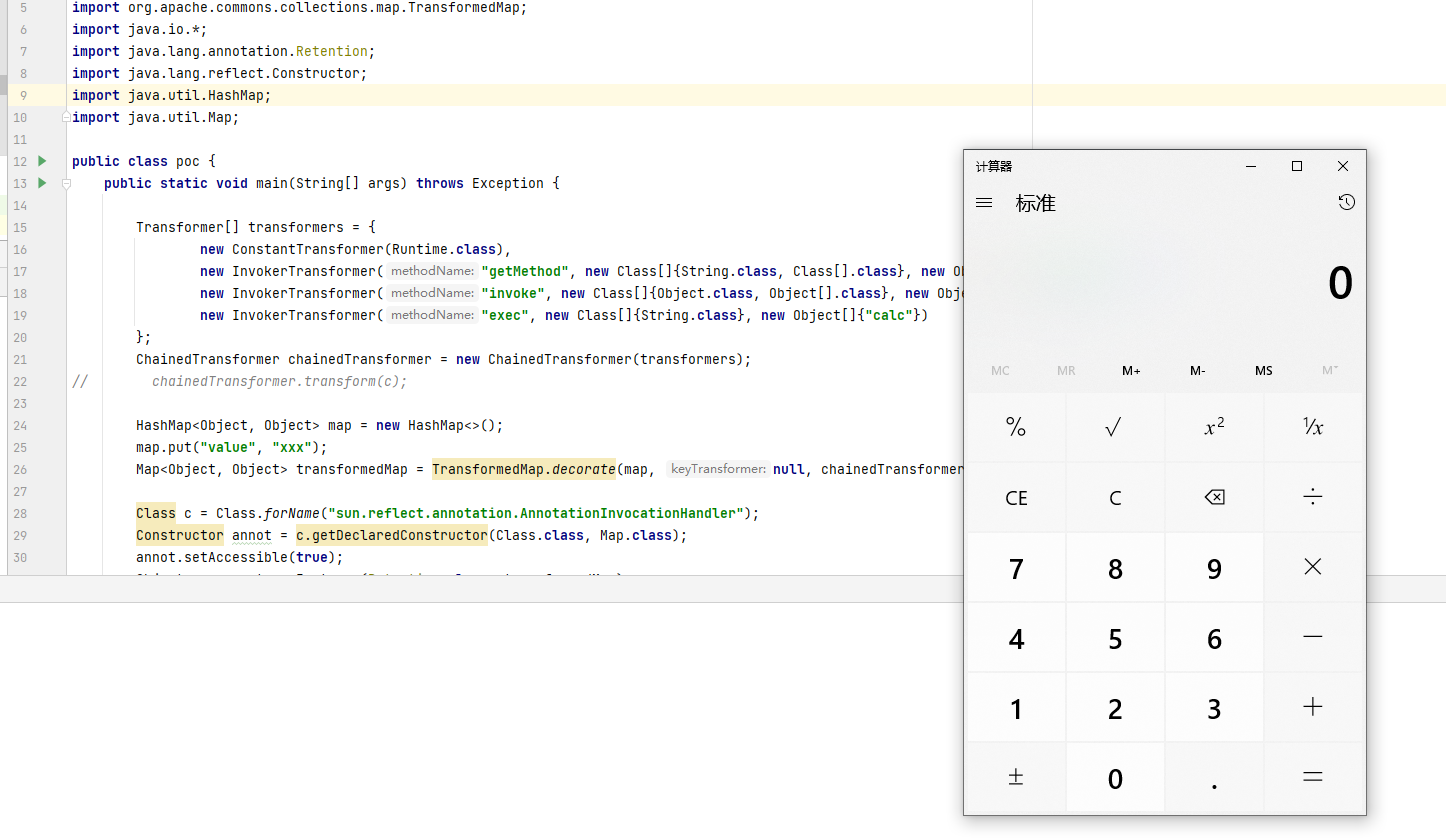Click the plus key
Image resolution: width=1446 pixels, height=838 pixels.
point(1313,707)
